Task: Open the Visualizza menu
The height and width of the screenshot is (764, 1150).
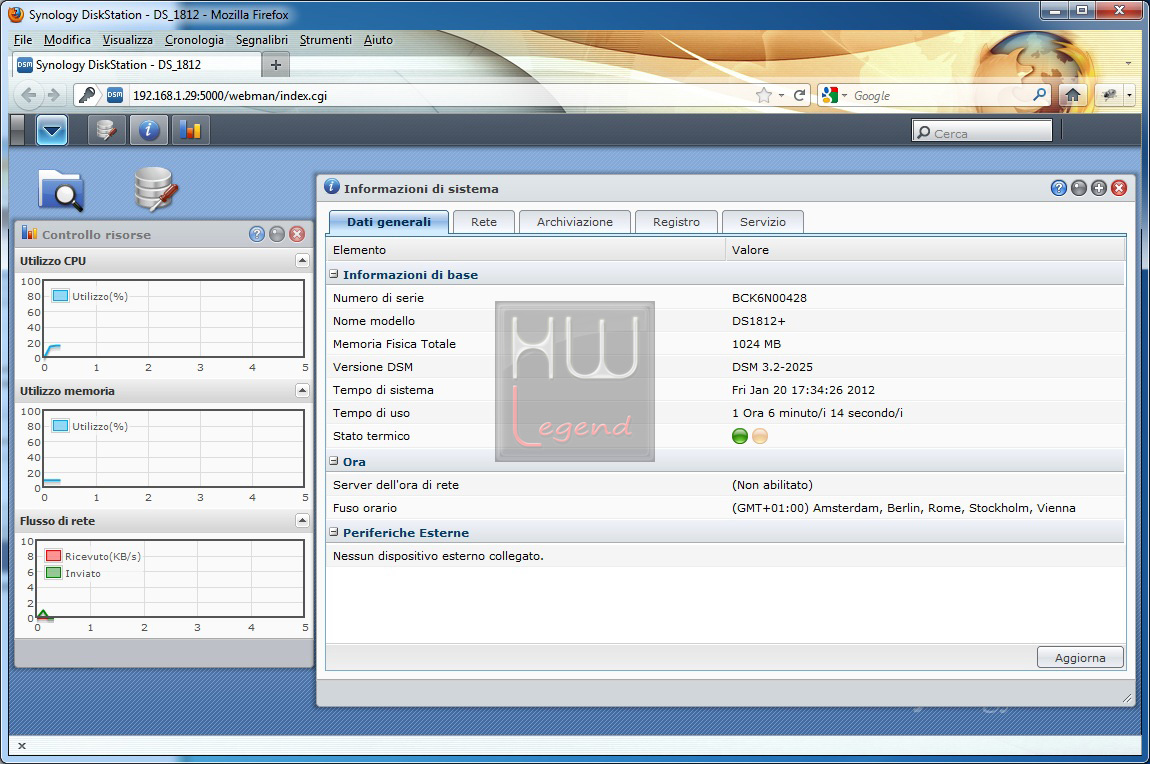Action: click(128, 40)
